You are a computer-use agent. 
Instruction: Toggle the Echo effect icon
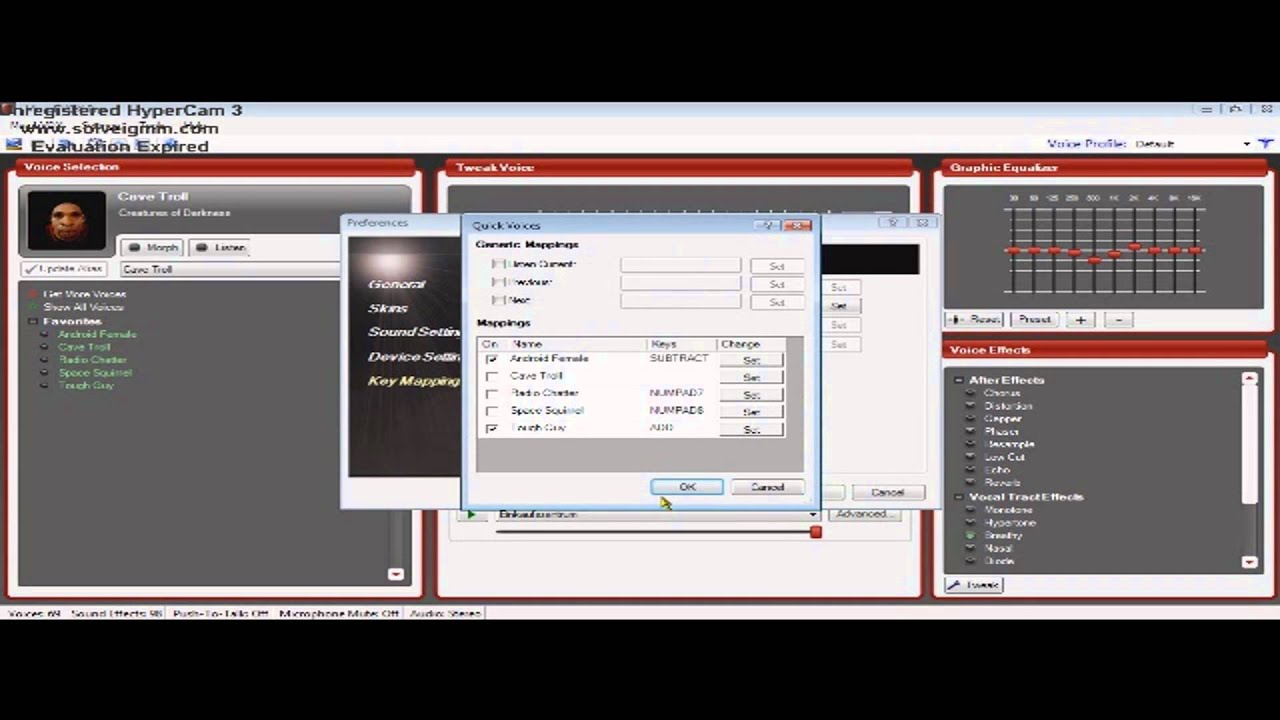tap(970, 470)
